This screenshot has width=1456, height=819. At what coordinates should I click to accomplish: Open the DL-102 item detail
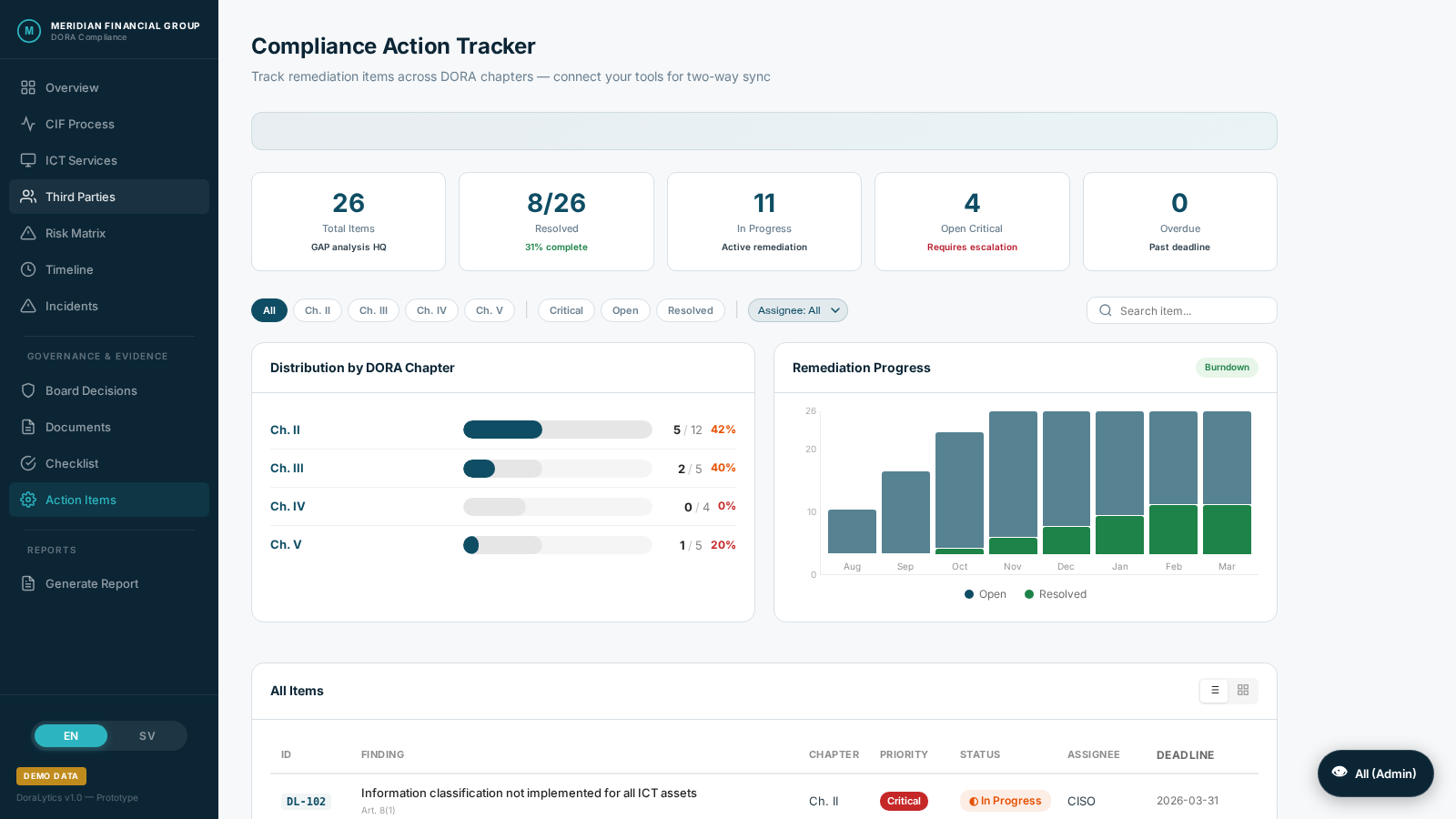tap(306, 801)
